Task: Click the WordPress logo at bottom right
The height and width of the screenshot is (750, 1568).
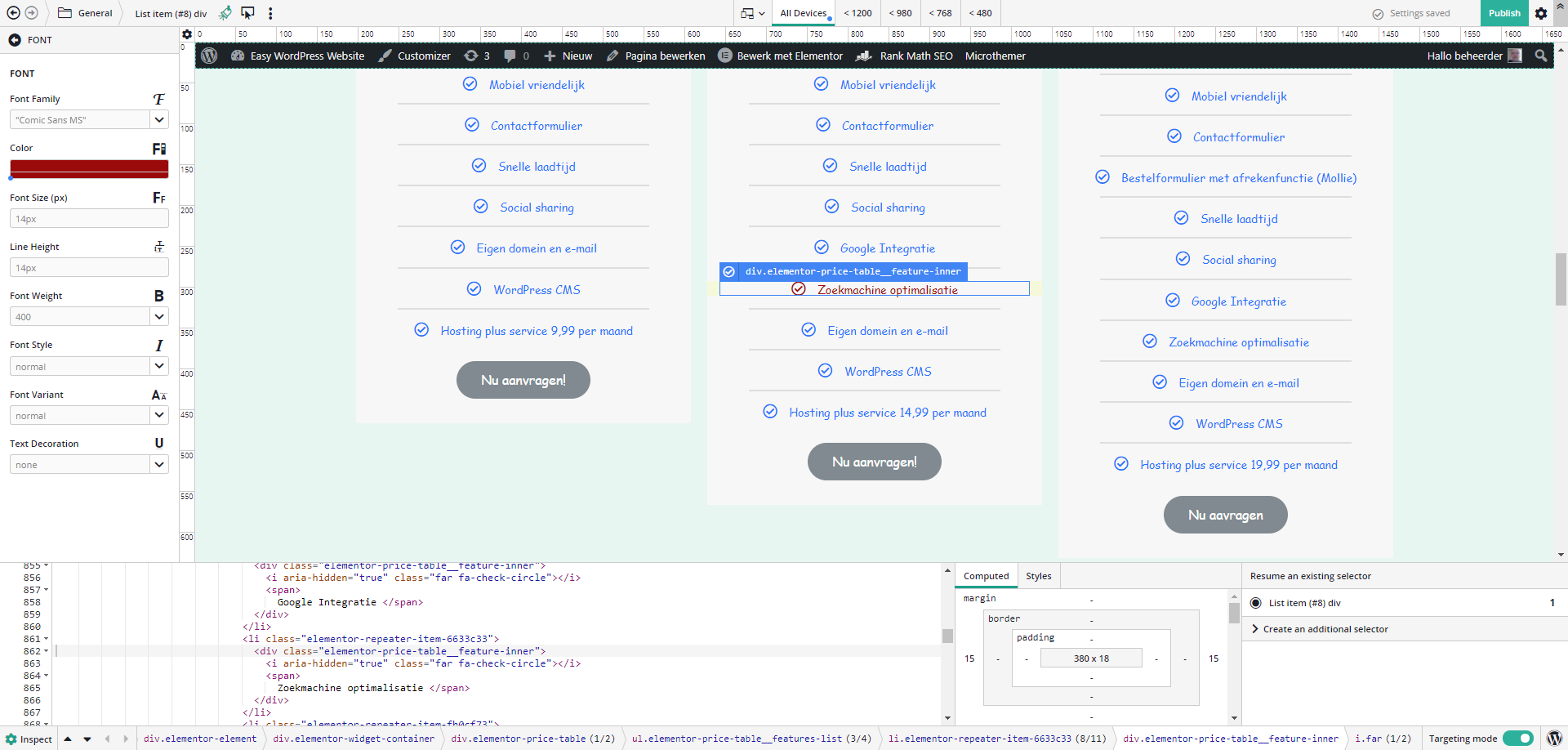Action: [1554, 739]
